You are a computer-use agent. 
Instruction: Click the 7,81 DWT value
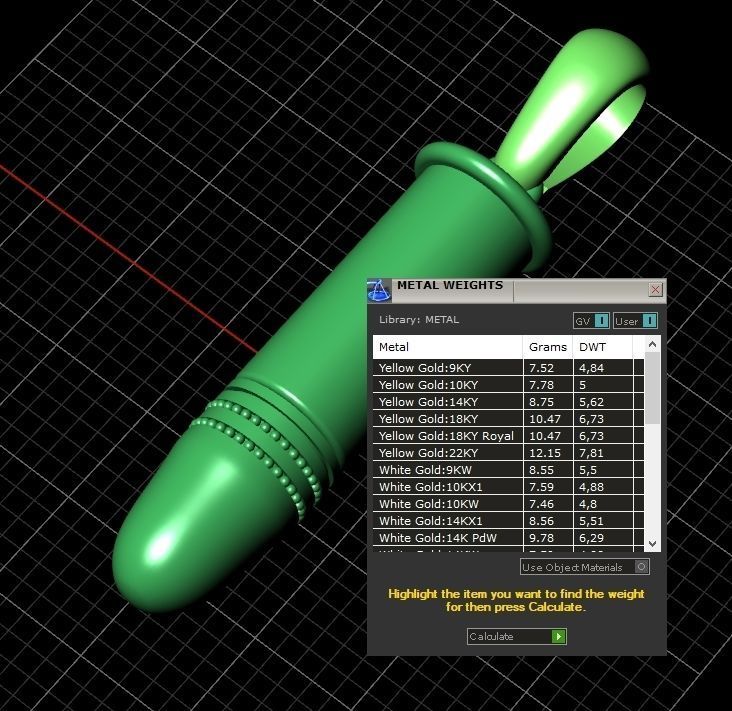(x=591, y=453)
